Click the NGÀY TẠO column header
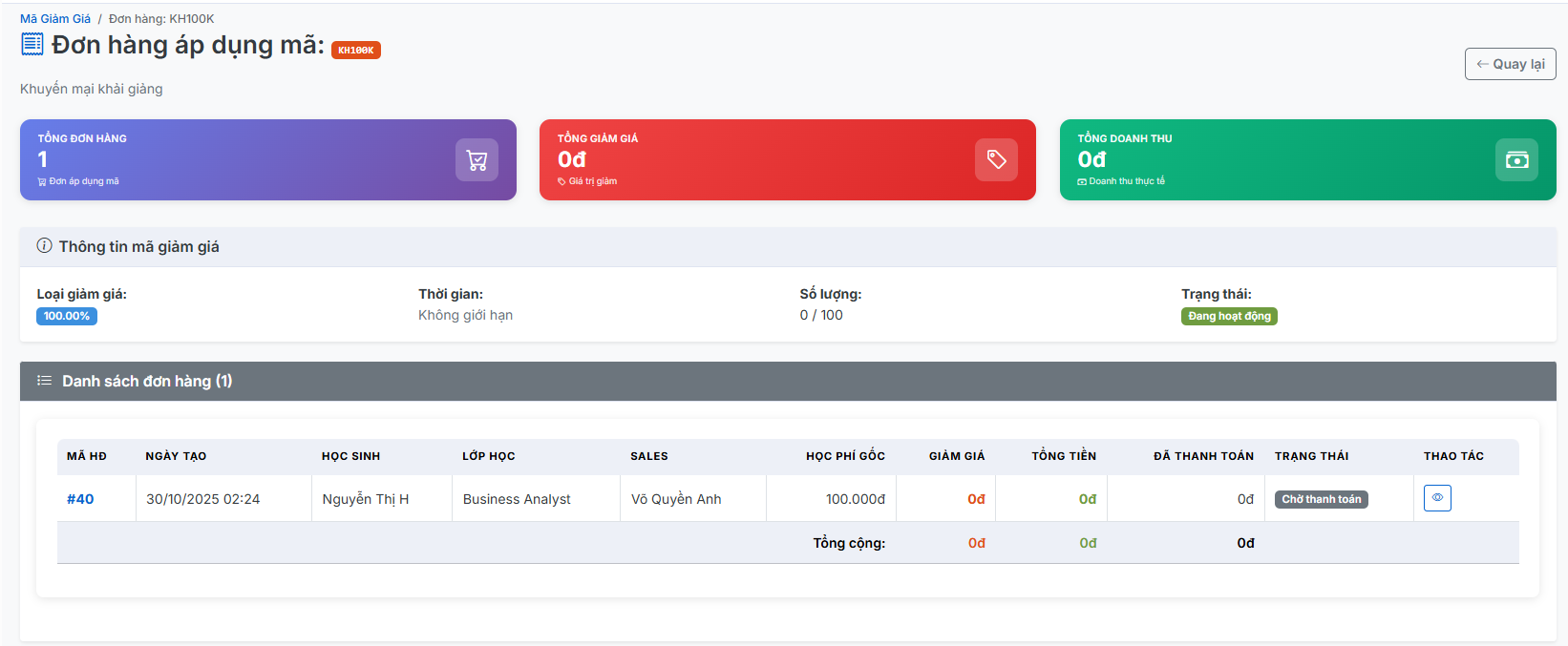This screenshot has width=1568, height=646. pyautogui.click(x=176, y=456)
